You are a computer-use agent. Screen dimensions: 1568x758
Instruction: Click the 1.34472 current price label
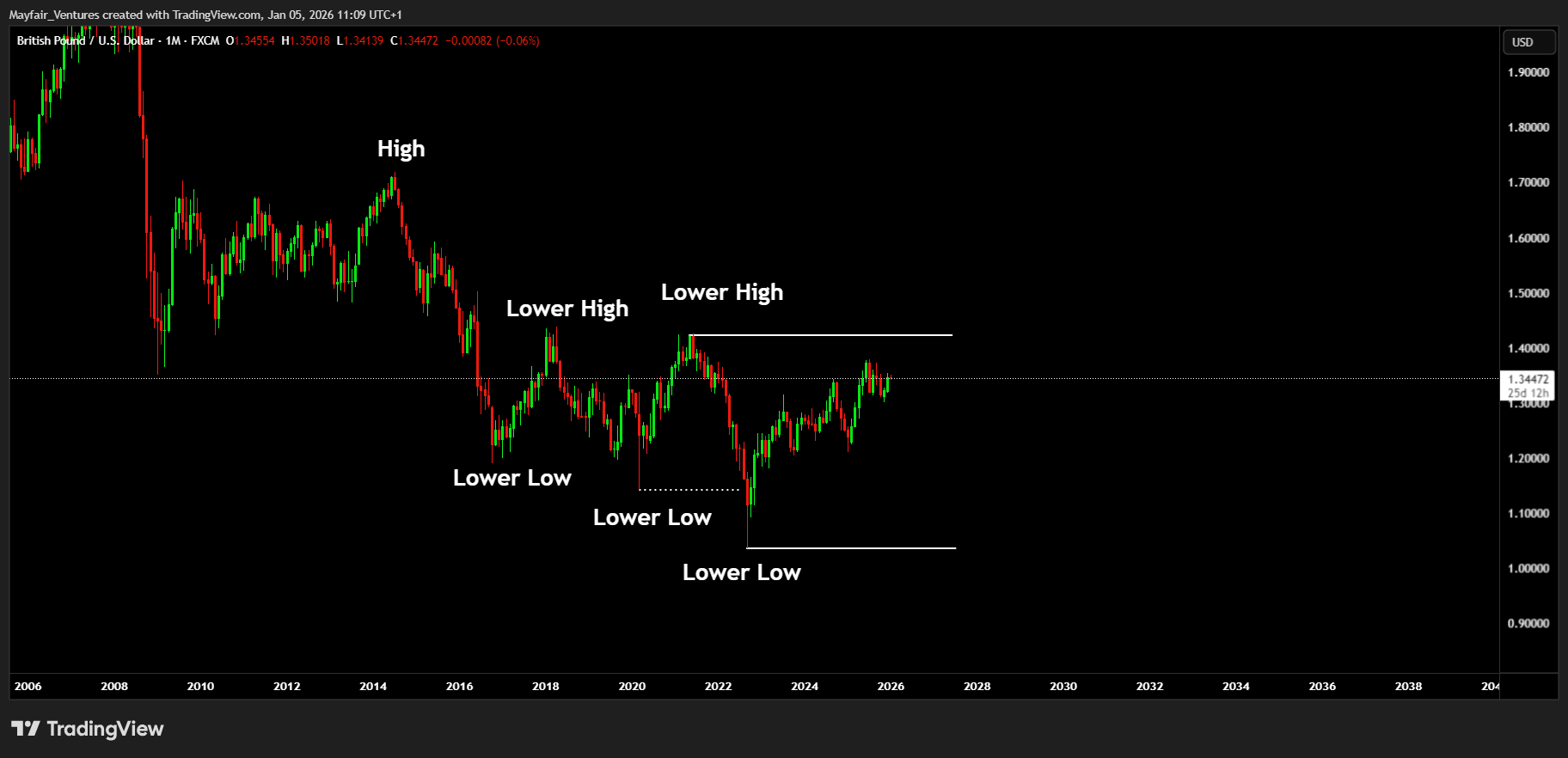[x=1528, y=379]
